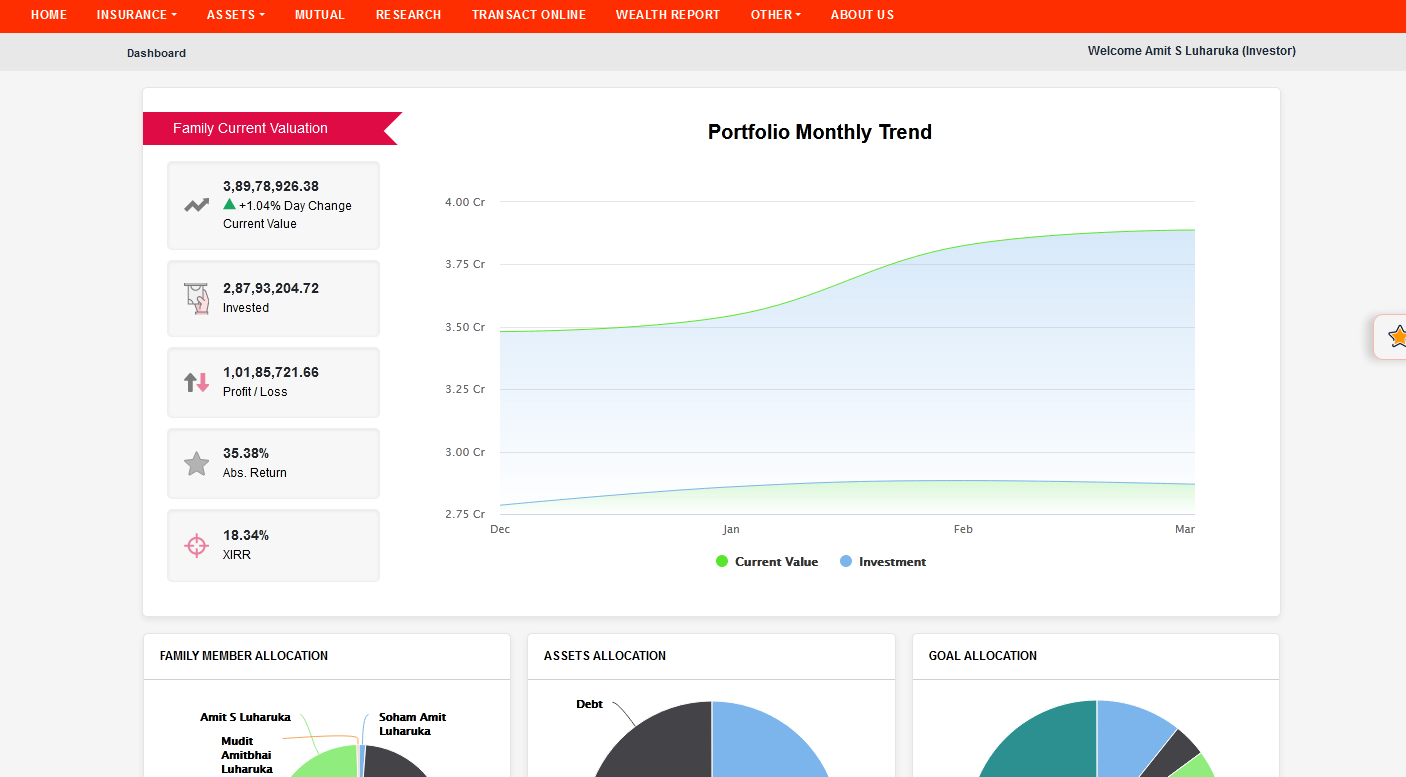Click the Family Current Valuation ribbon

click(272, 128)
